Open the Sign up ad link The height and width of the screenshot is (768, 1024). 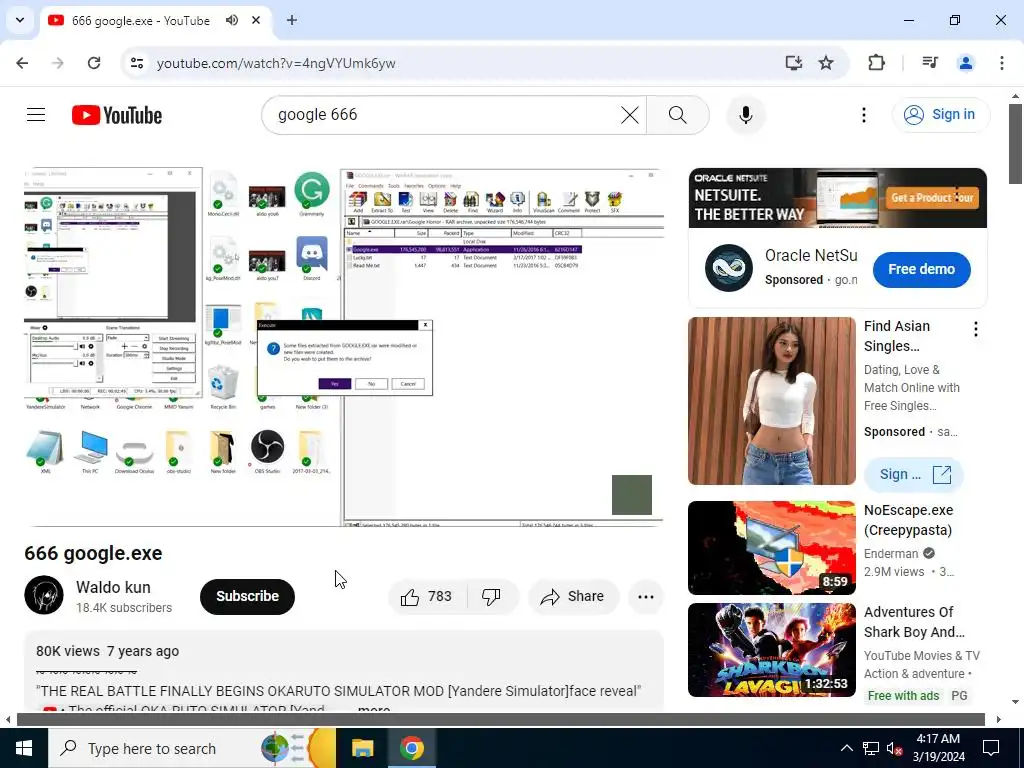914,475
